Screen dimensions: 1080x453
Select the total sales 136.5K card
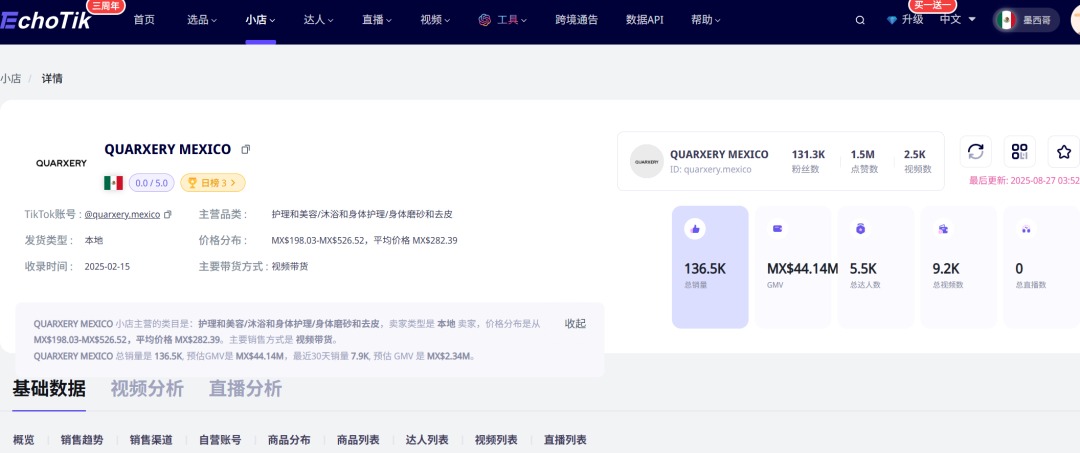point(710,267)
